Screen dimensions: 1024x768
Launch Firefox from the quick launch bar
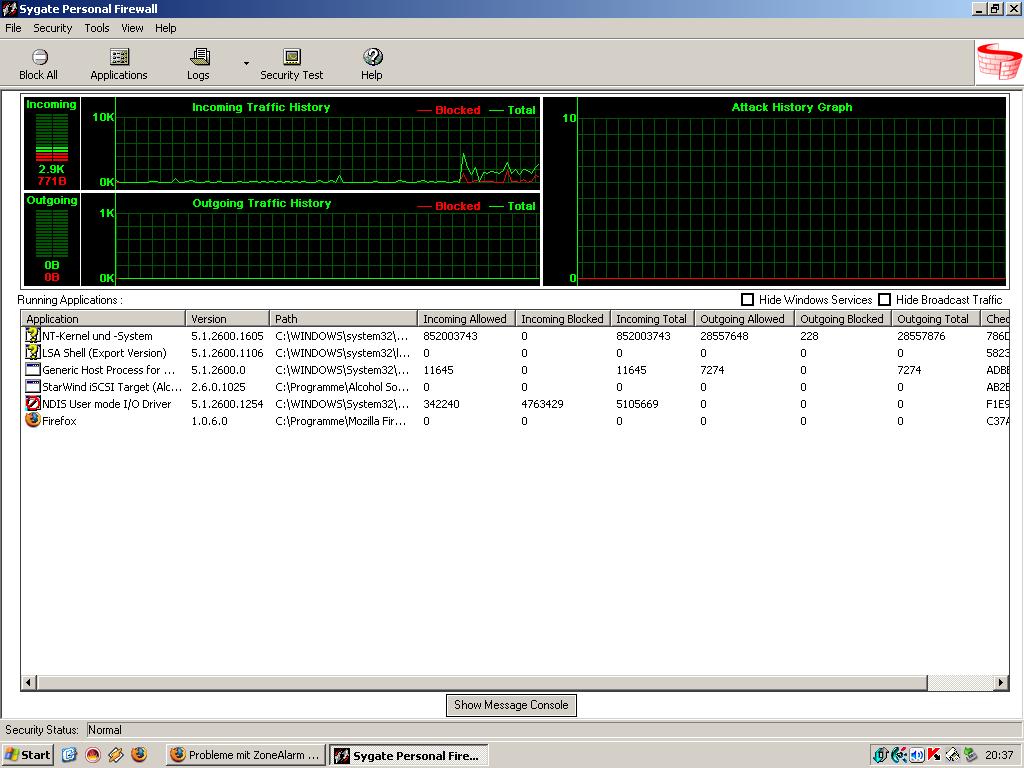139,754
